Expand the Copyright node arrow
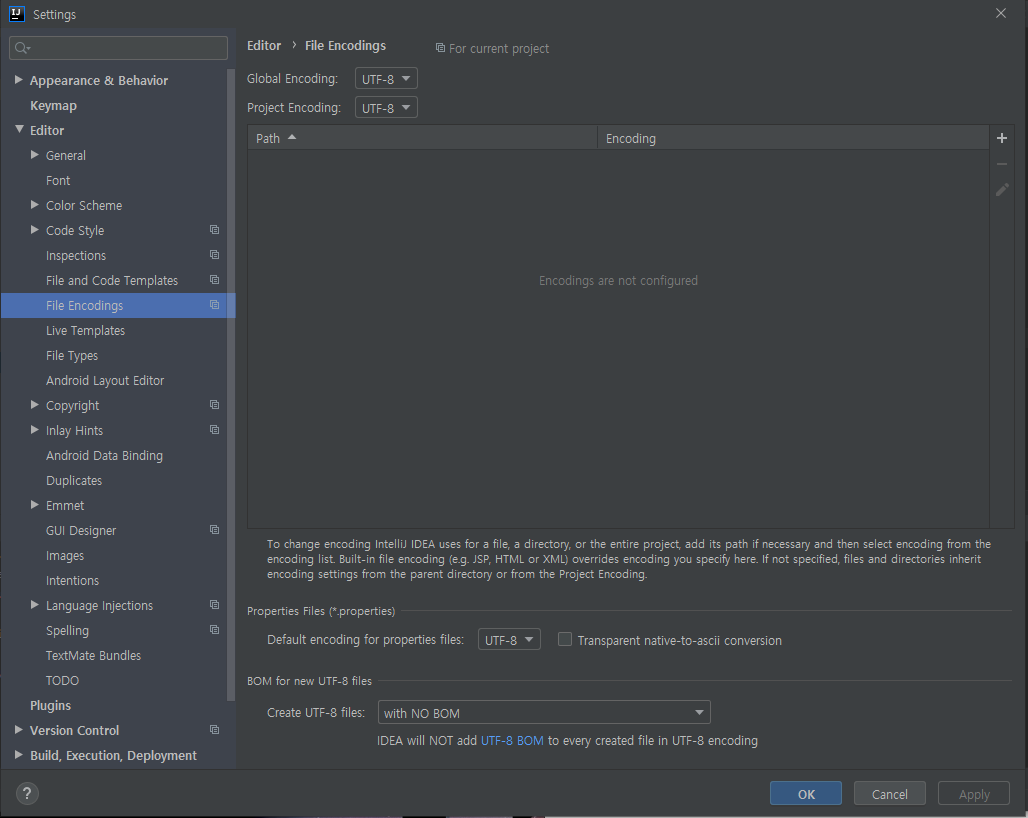Image resolution: width=1028 pixels, height=818 pixels. pos(35,404)
